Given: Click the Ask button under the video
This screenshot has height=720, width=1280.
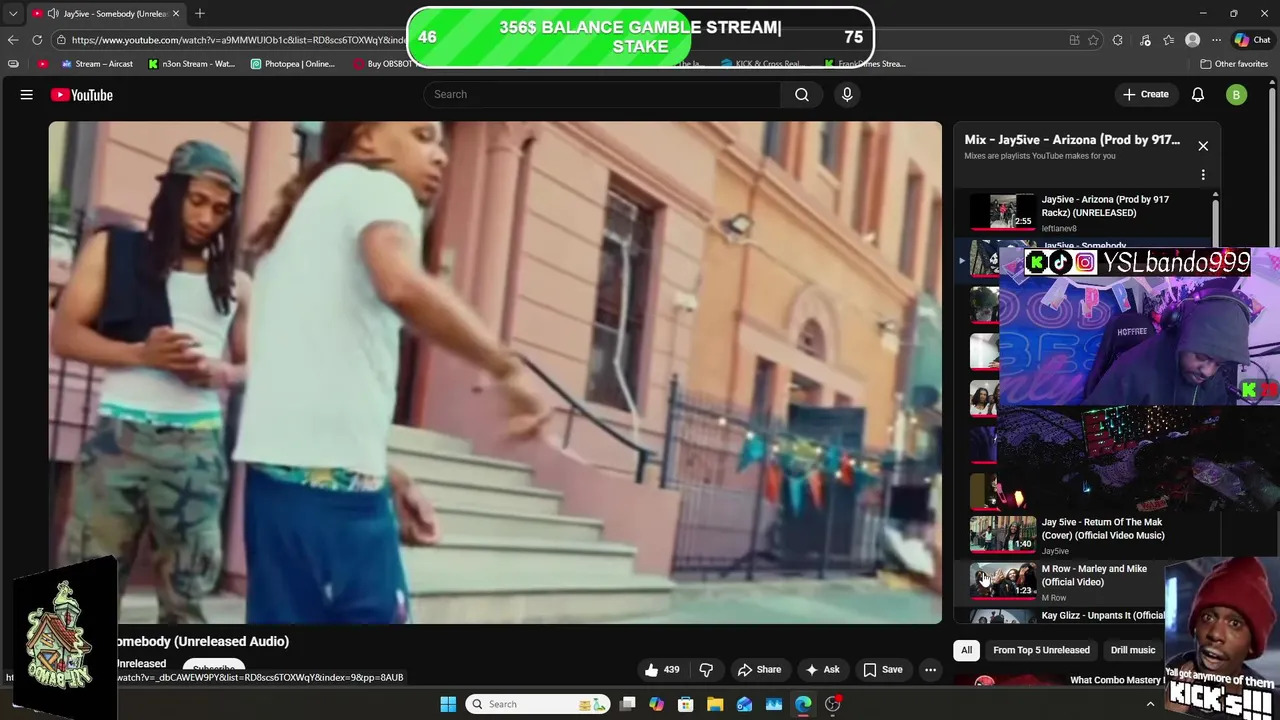Looking at the screenshot, I should [822, 670].
